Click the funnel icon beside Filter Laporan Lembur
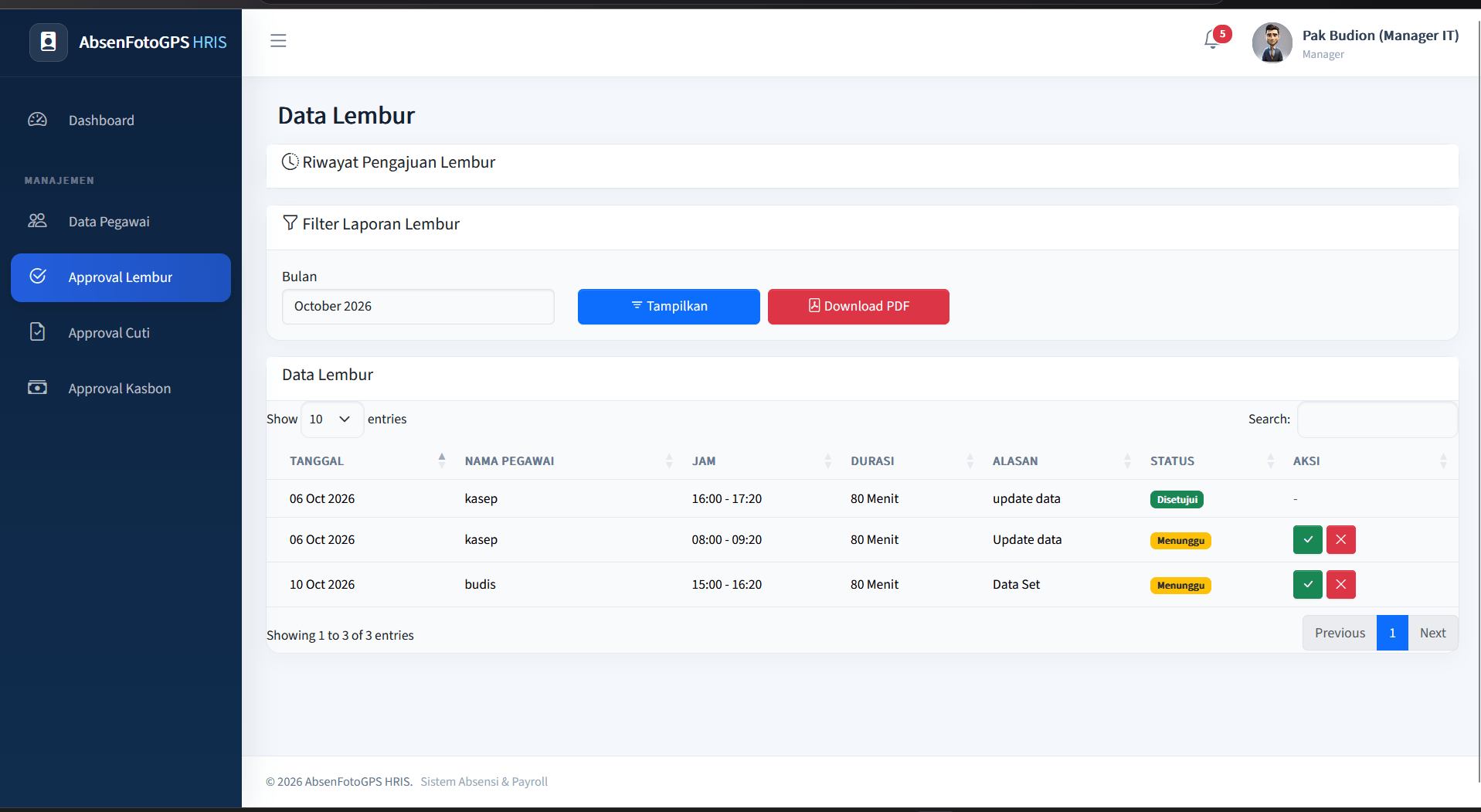The width and height of the screenshot is (1481, 812). [290, 223]
